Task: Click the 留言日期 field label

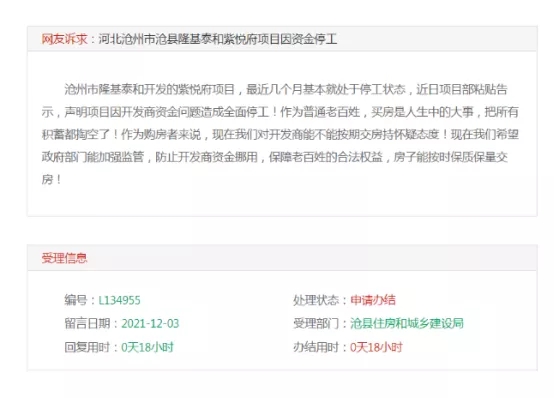Action: pos(87,324)
